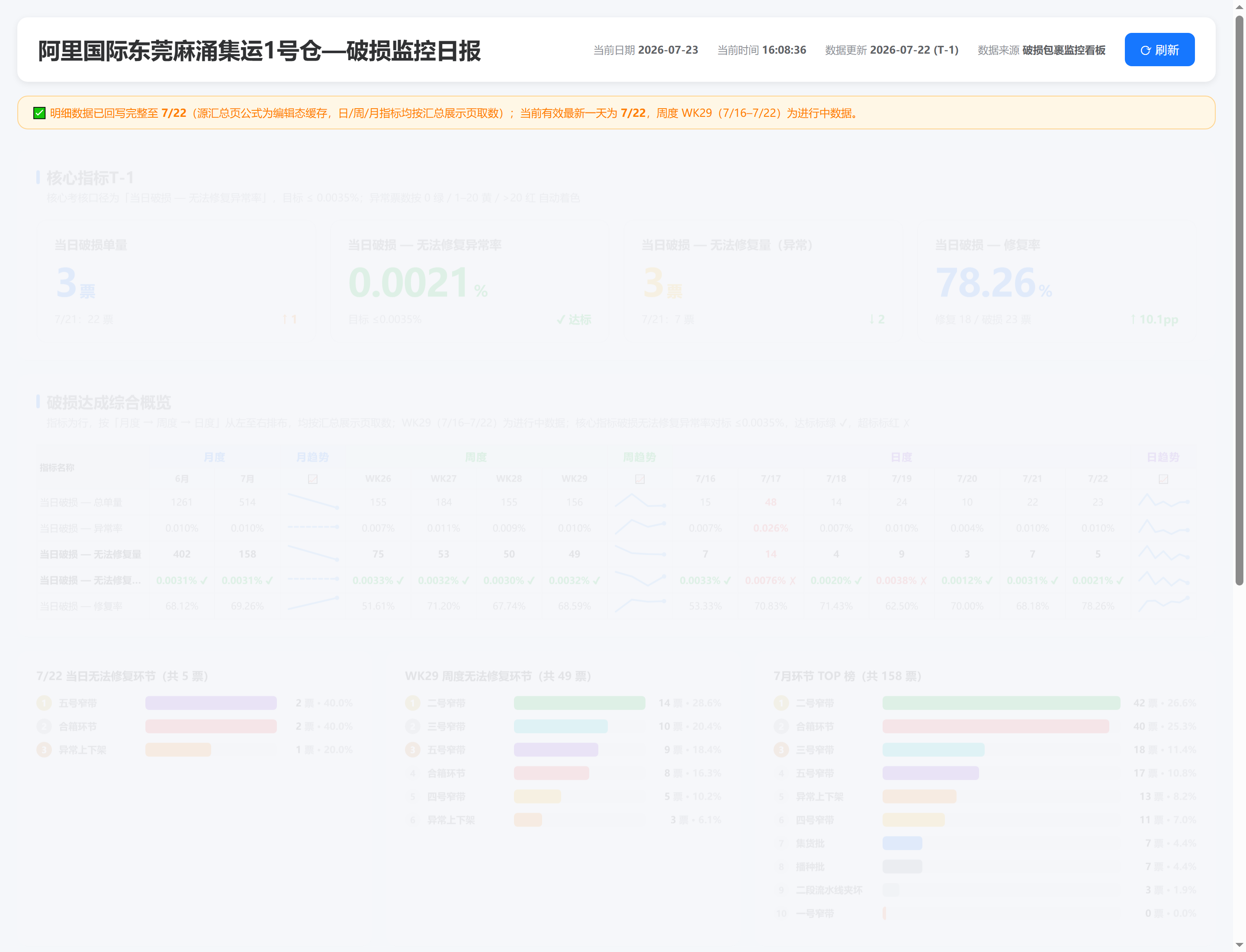Click the 402 cell in 无法修复量 row

pyautogui.click(x=182, y=554)
